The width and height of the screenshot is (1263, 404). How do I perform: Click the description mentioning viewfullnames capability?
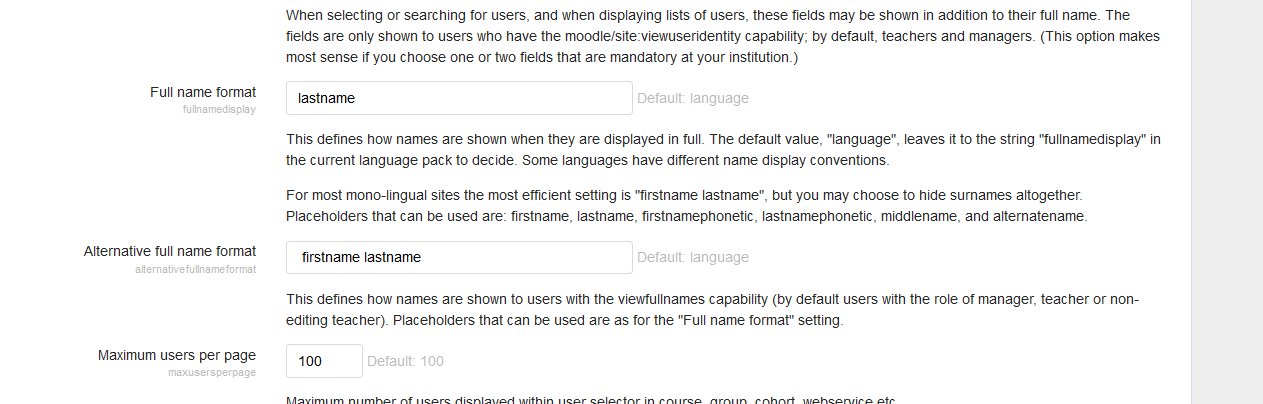(x=713, y=310)
